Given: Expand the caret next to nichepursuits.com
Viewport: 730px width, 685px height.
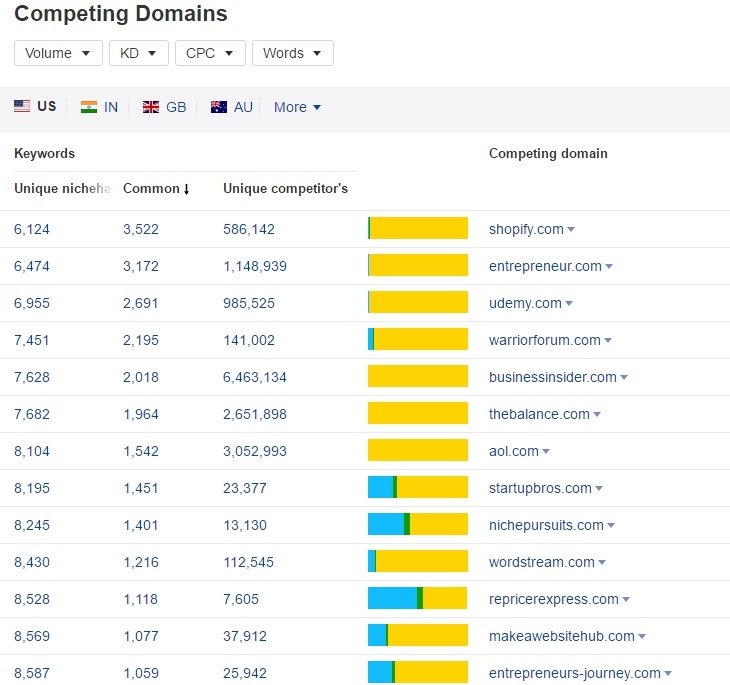Looking at the screenshot, I should coord(611,526).
